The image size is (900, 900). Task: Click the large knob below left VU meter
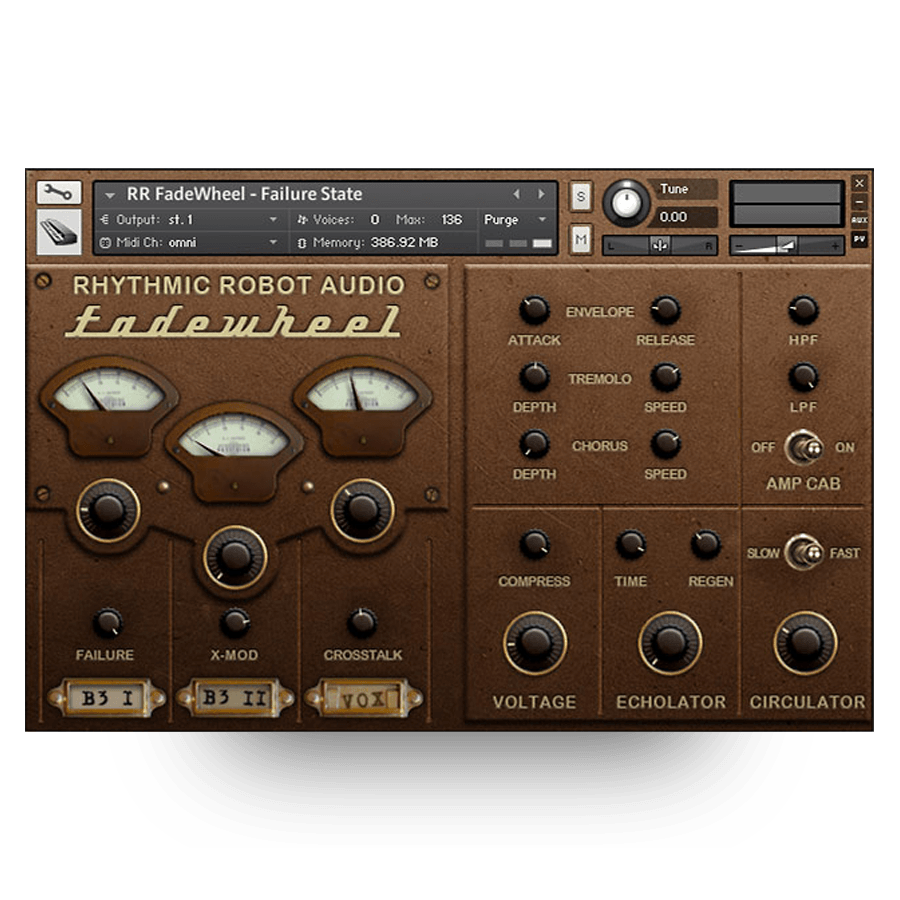point(108,510)
